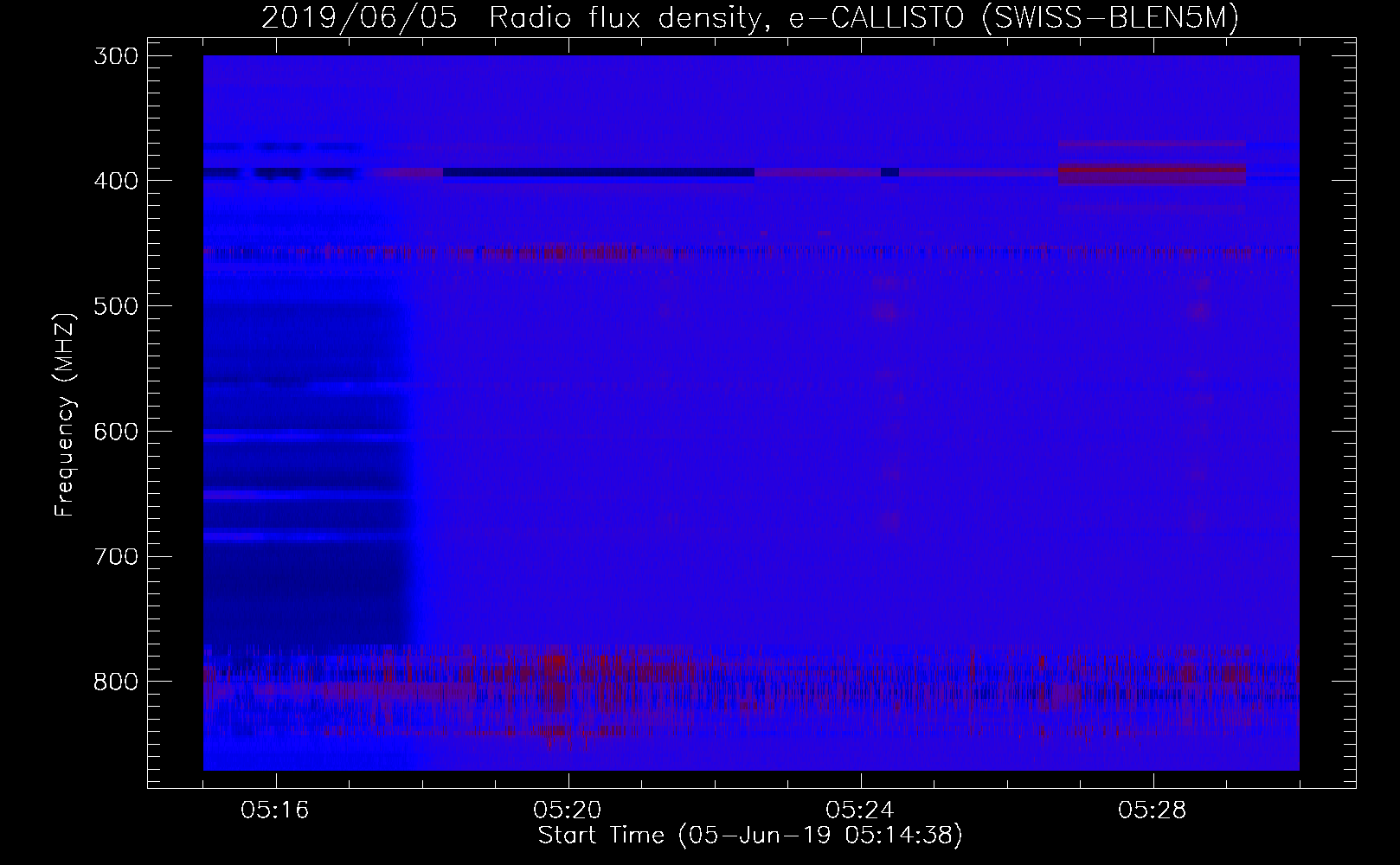Select the 600 frequency axis label
The width and height of the screenshot is (1400, 865).
coord(115,431)
